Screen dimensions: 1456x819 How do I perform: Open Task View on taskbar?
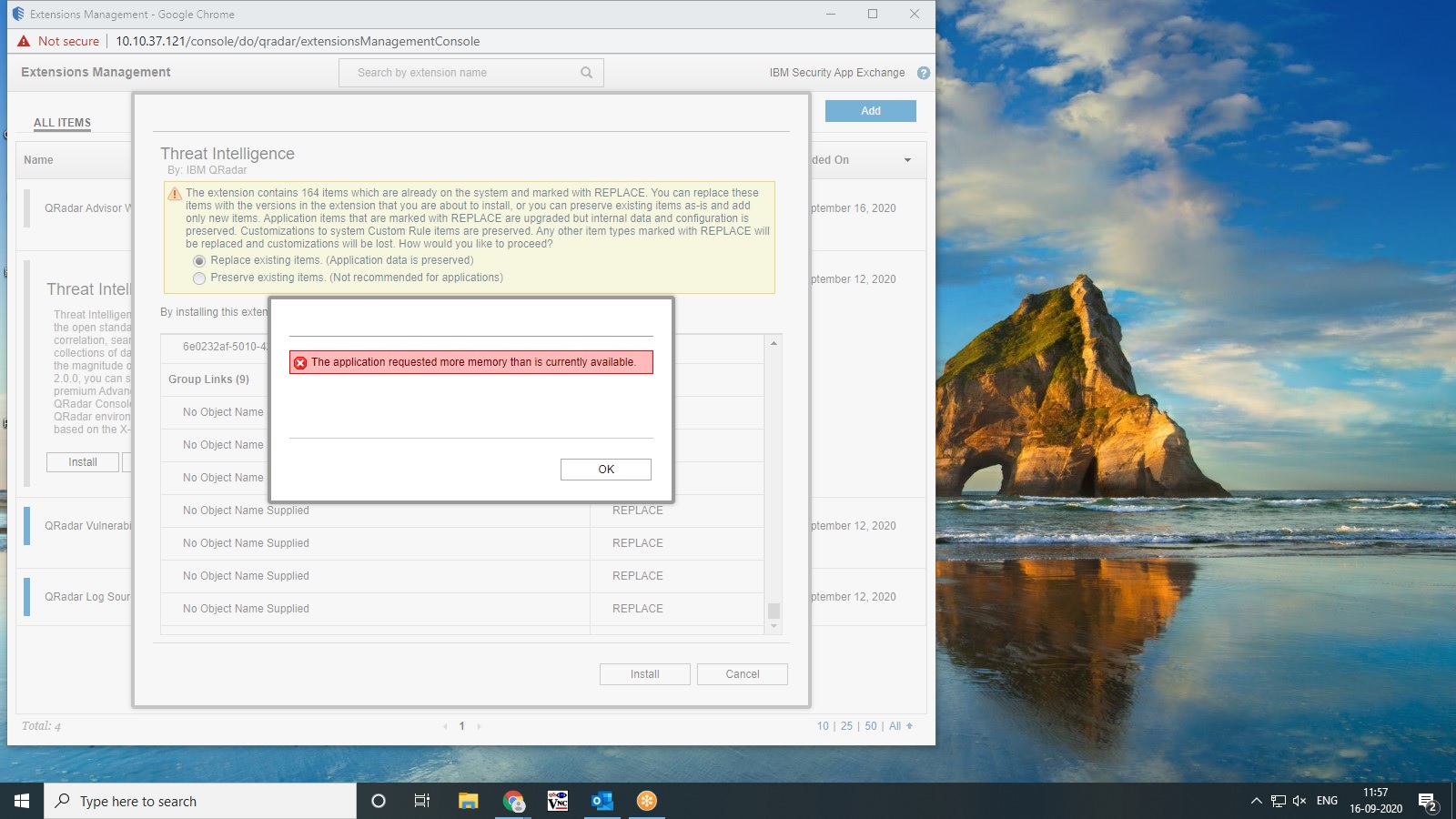click(422, 801)
